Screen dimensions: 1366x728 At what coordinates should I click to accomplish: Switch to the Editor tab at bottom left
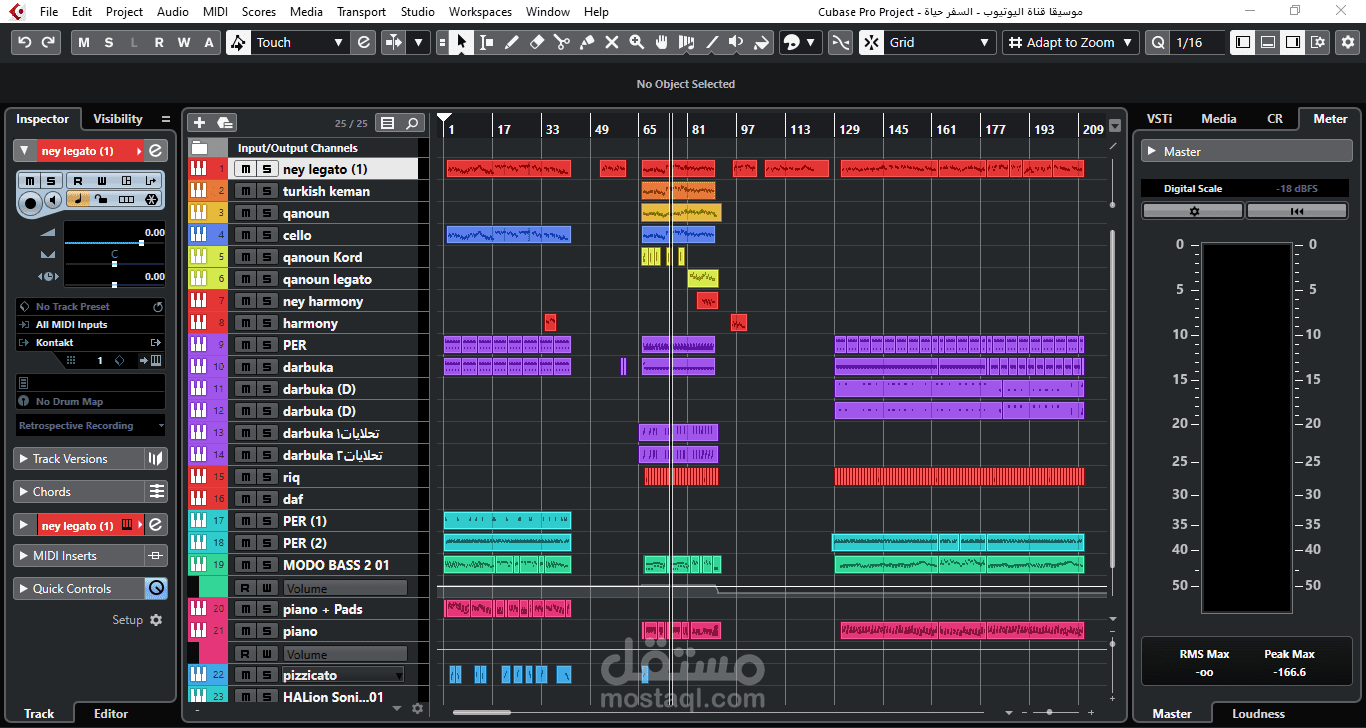[111, 714]
